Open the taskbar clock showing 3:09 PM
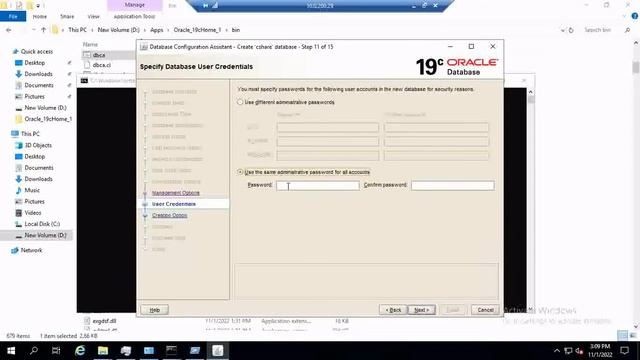This screenshot has height=360, width=640. click(x=600, y=351)
